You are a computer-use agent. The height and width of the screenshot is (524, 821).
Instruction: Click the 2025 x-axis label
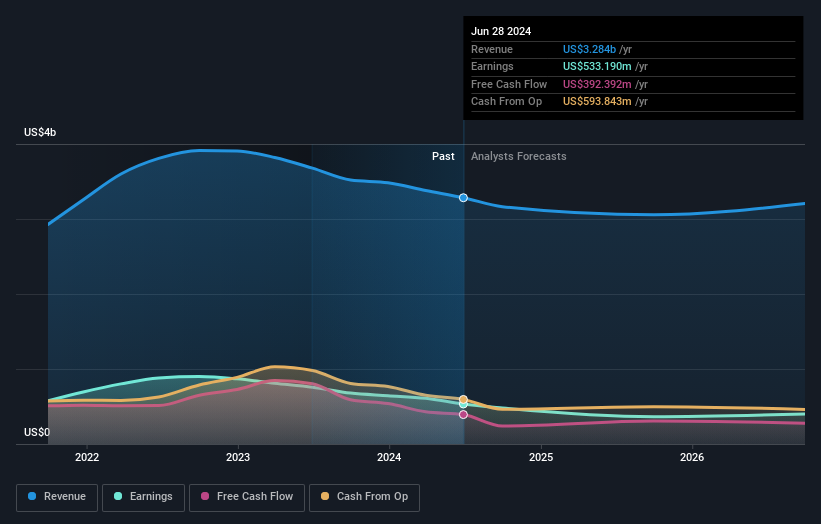coord(541,457)
